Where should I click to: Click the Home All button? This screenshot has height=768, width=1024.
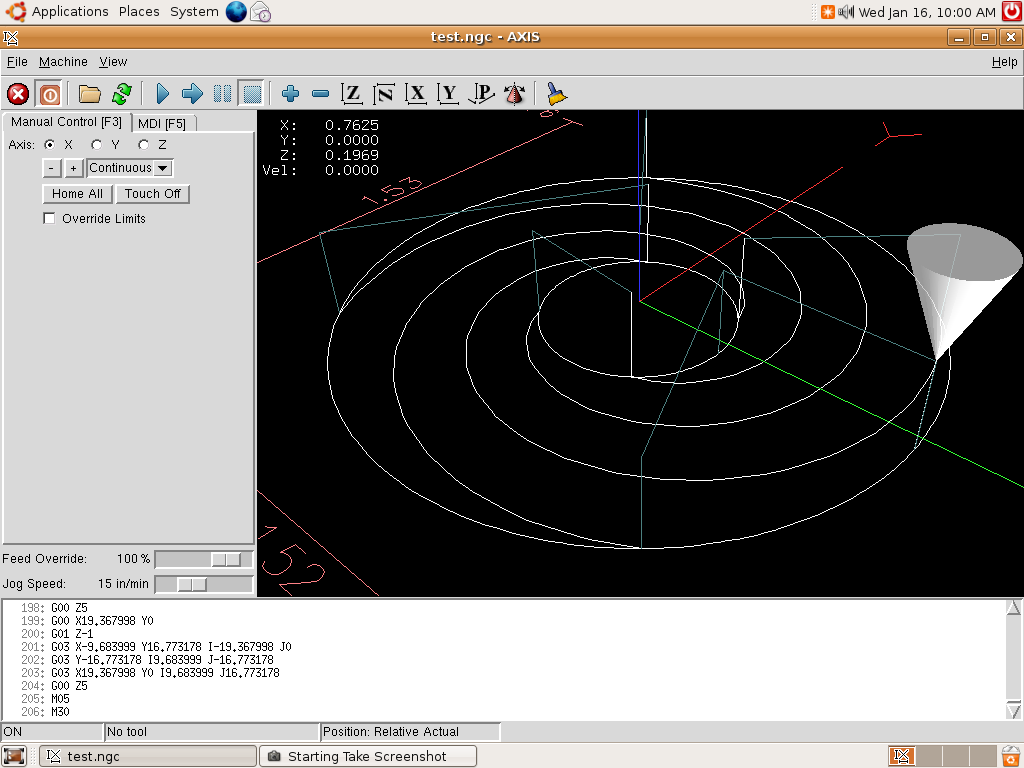pyautogui.click(x=77, y=194)
